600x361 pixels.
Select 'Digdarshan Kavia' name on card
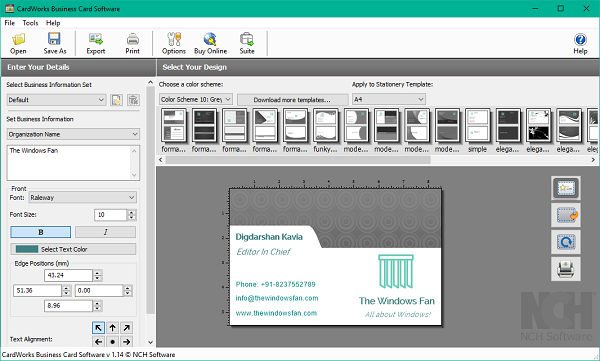[x=269, y=237]
